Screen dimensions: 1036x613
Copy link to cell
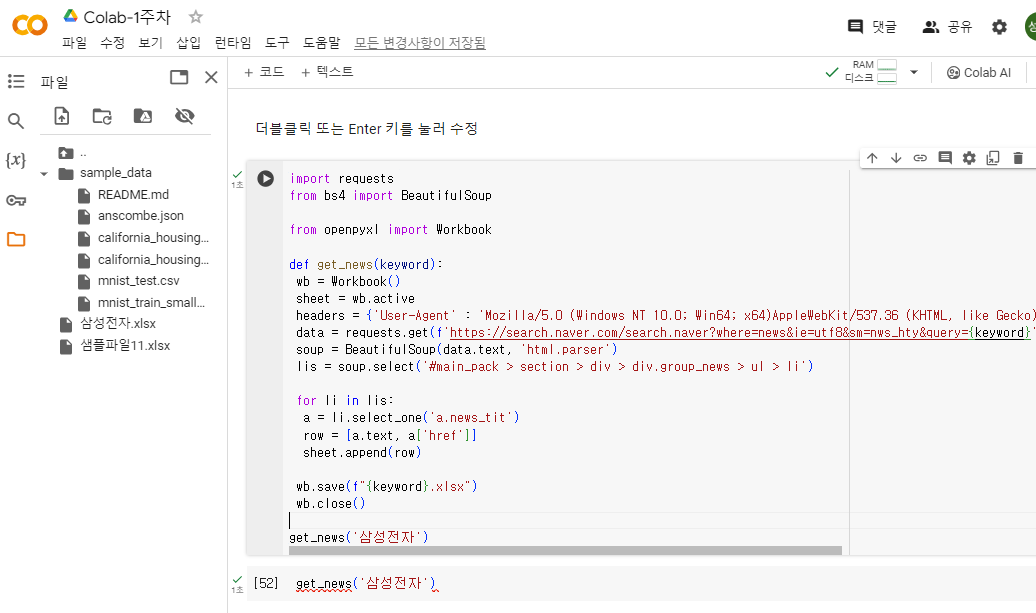tap(920, 158)
